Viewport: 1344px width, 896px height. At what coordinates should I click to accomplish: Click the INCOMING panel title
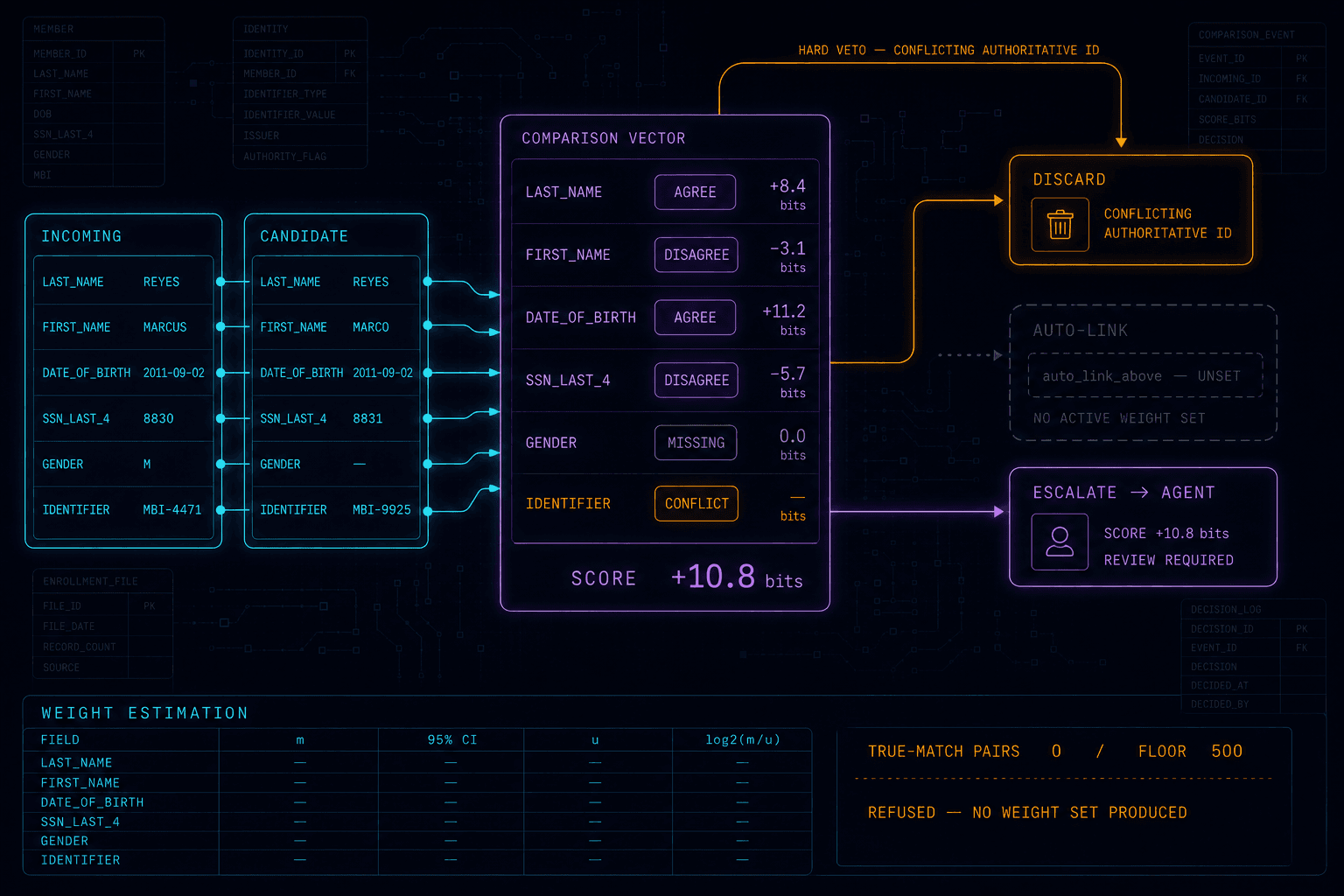pyautogui.click(x=81, y=236)
